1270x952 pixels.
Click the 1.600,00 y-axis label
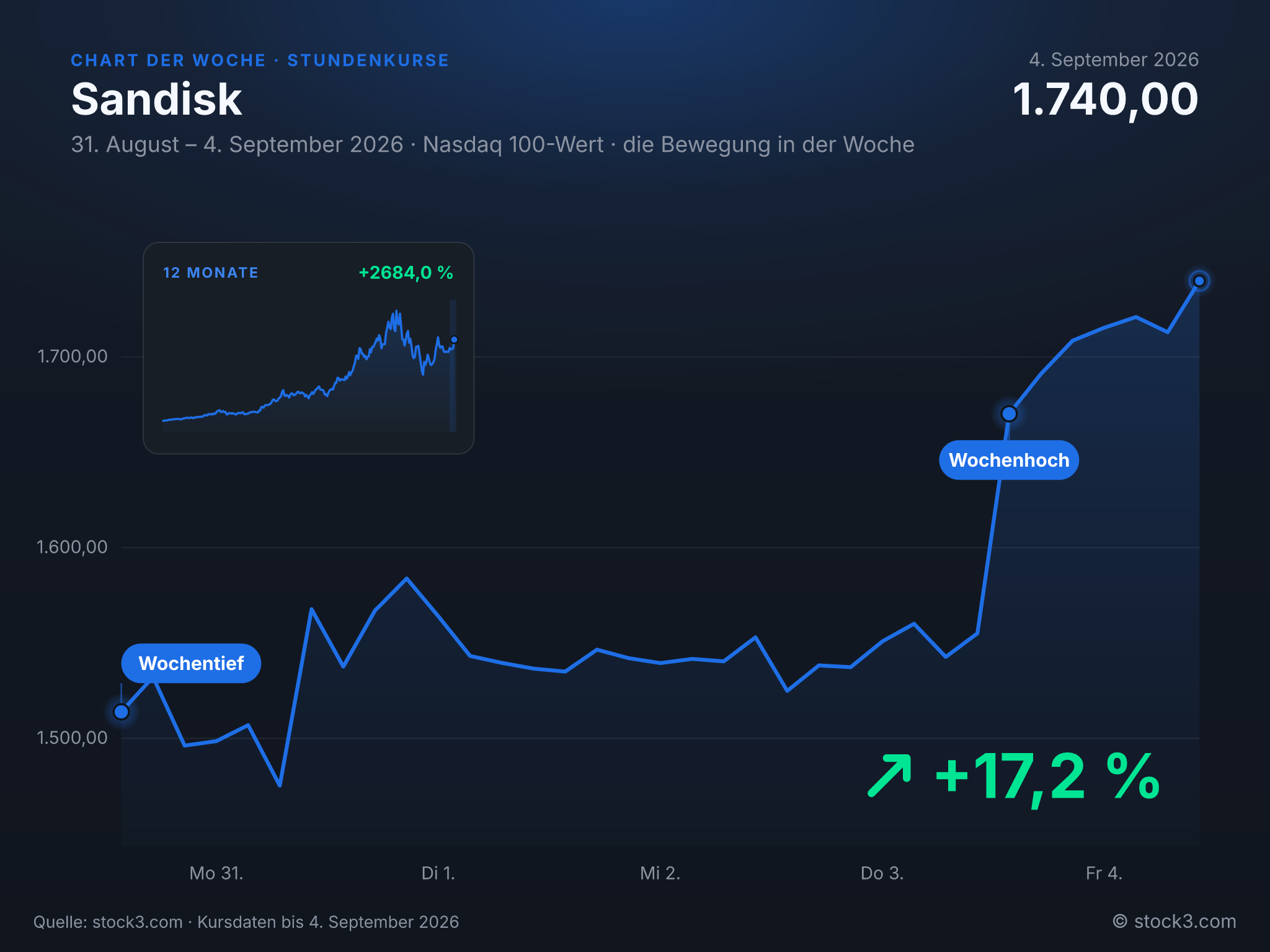pyautogui.click(x=73, y=547)
